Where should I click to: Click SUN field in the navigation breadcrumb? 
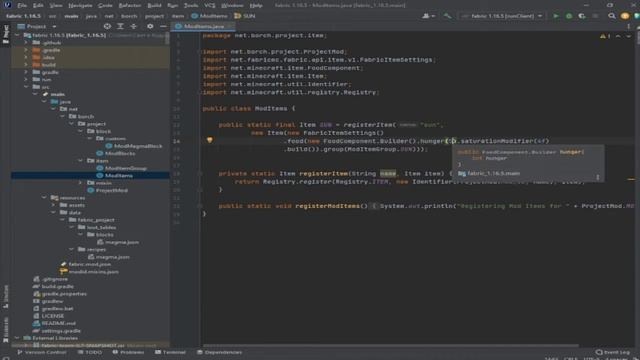(245, 16)
